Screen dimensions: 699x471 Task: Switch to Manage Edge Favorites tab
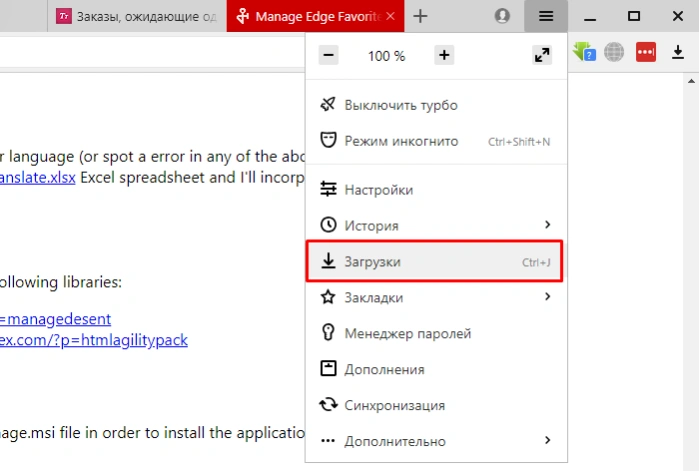click(x=316, y=16)
